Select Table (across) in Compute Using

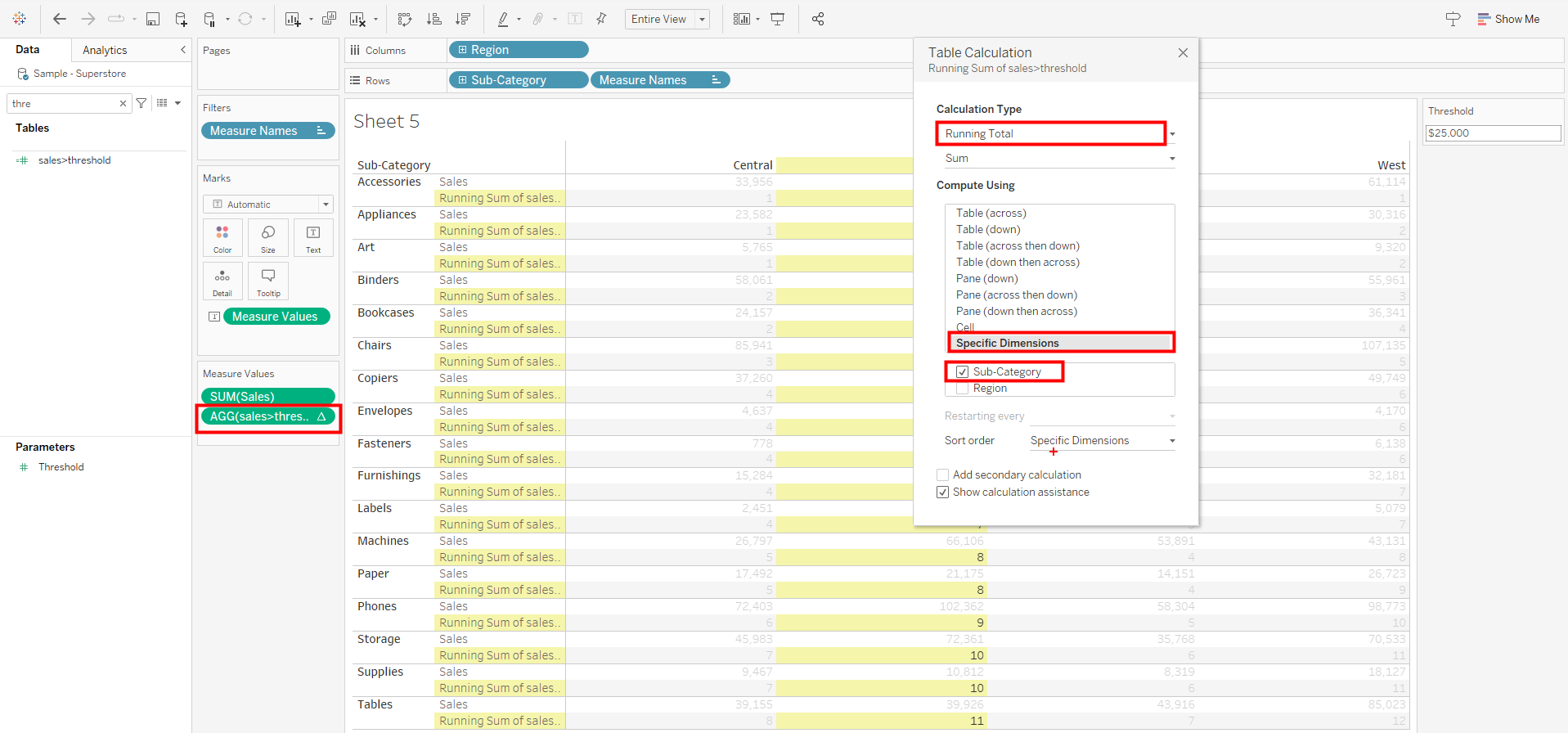pyautogui.click(x=991, y=214)
